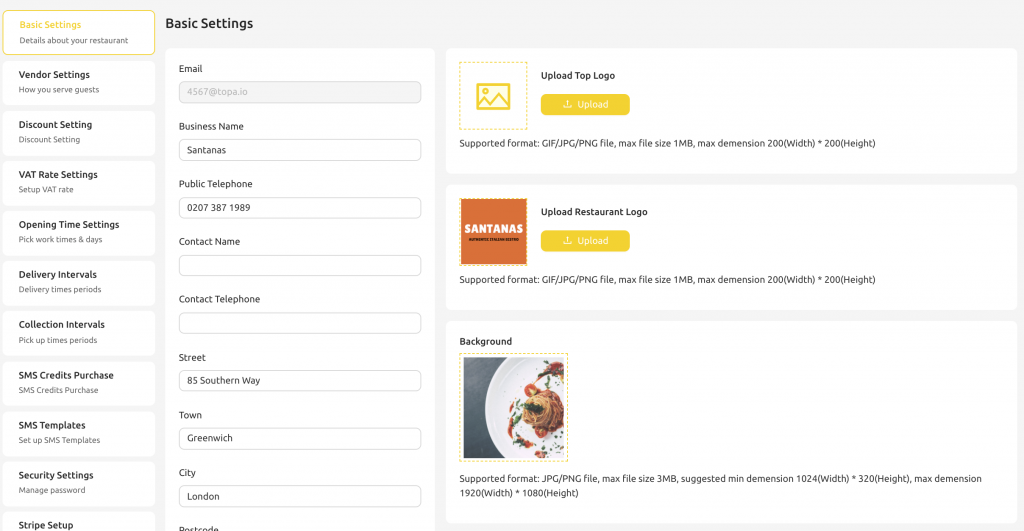Edit the Street field with 85 Southern Way
The image size is (1024, 531).
coord(300,381)
